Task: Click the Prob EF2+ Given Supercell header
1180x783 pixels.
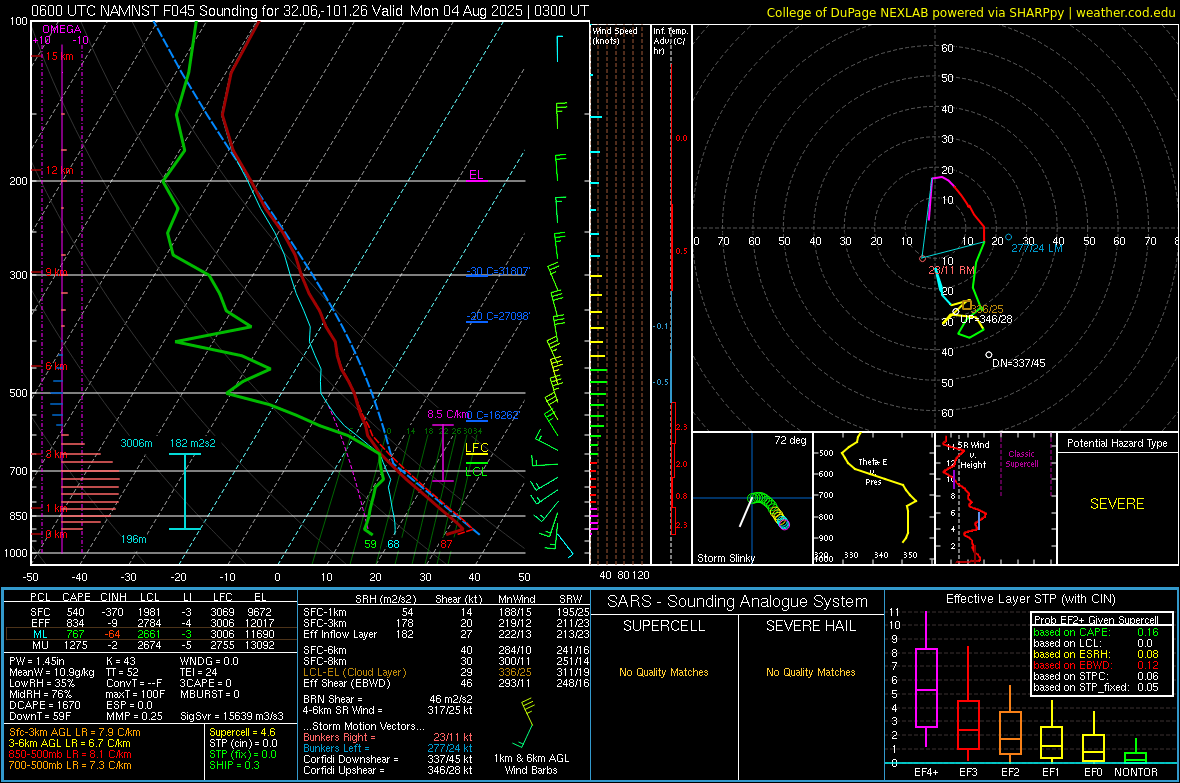Action: (x=1096, y=620)
